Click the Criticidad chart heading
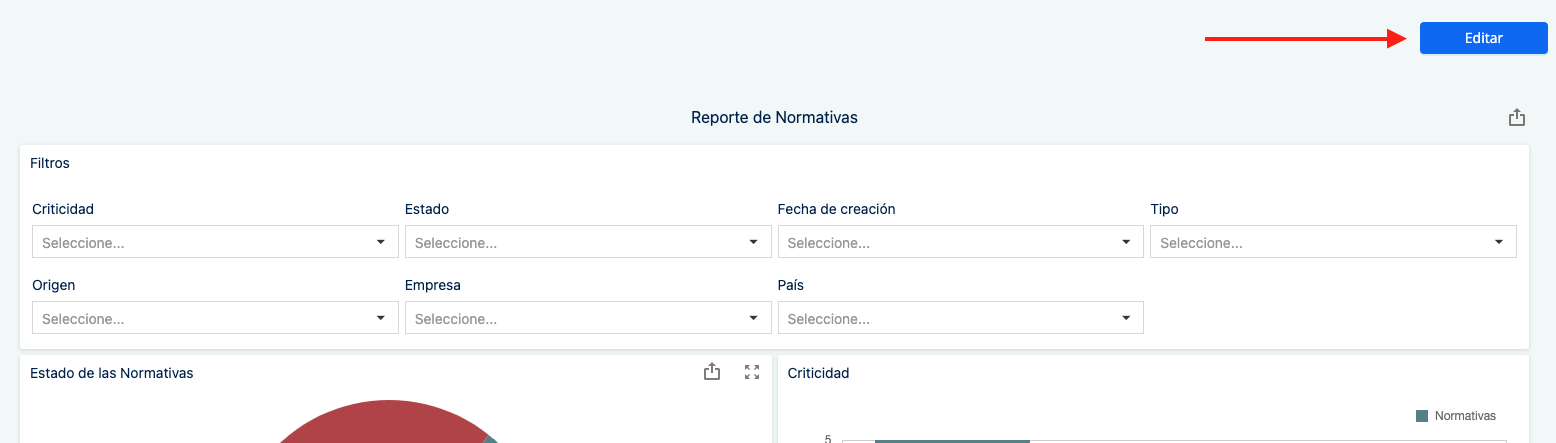Screen dimensions: 1556x443 click(x=818, y=373)
